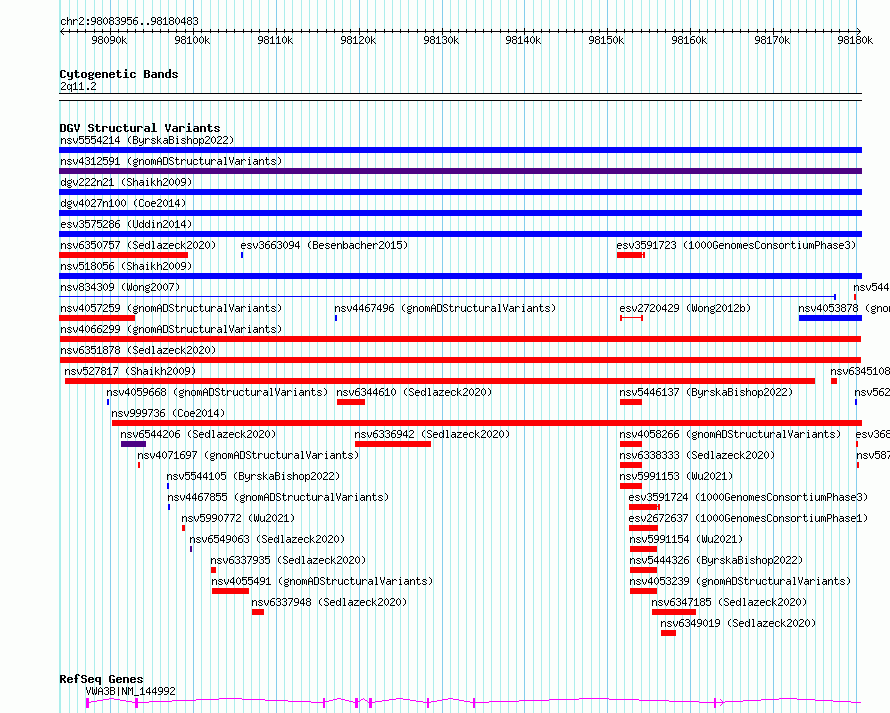Click nsv5544105 (ByrskaBishop2022) label
Viewport: 890px width, 713px height.
[253, 476]
